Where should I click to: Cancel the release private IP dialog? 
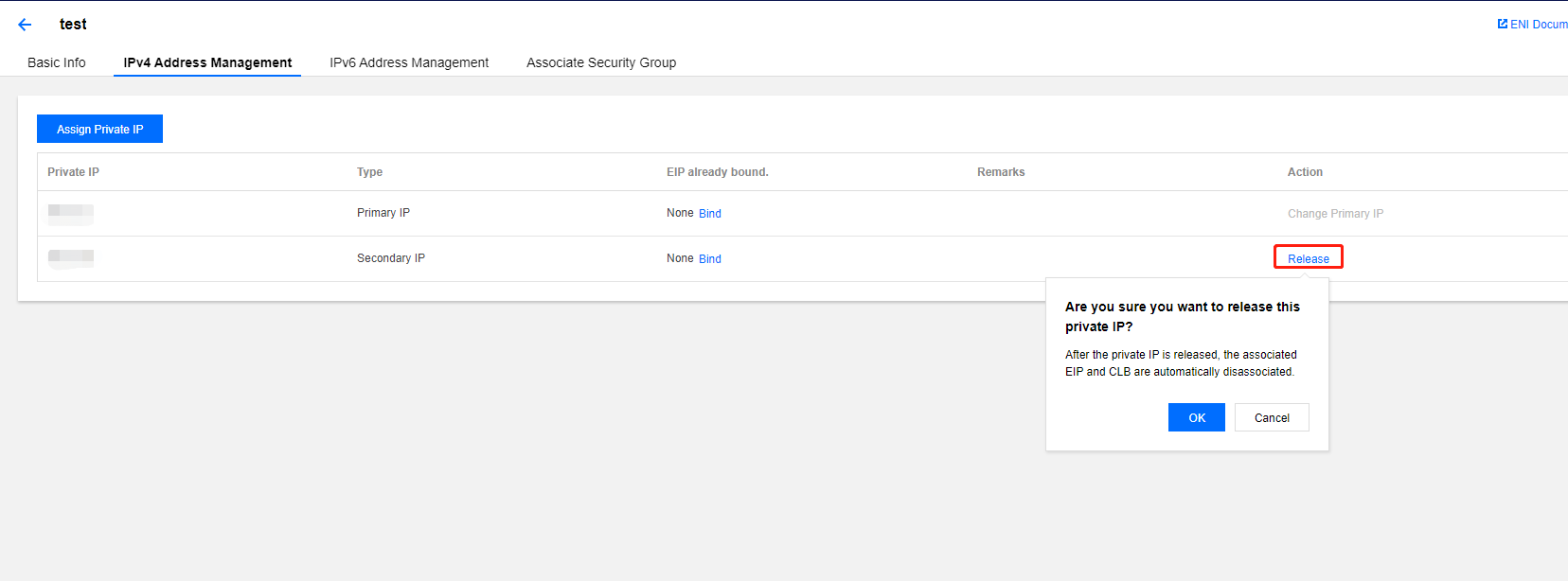[1272, 417]
